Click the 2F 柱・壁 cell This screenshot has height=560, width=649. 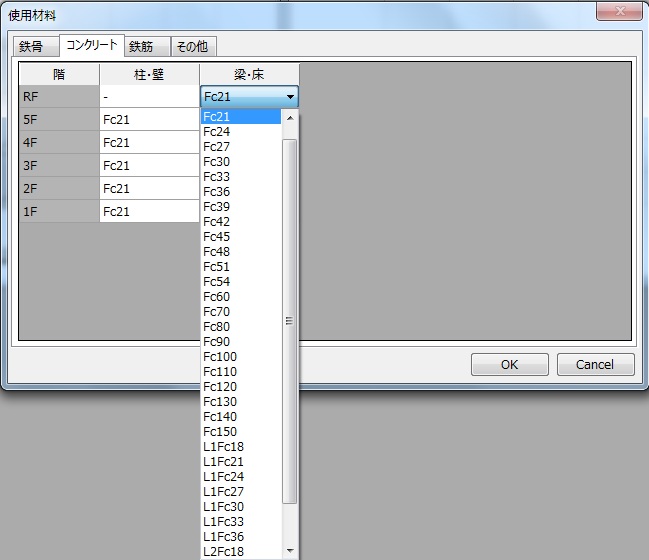click(149, 189)
